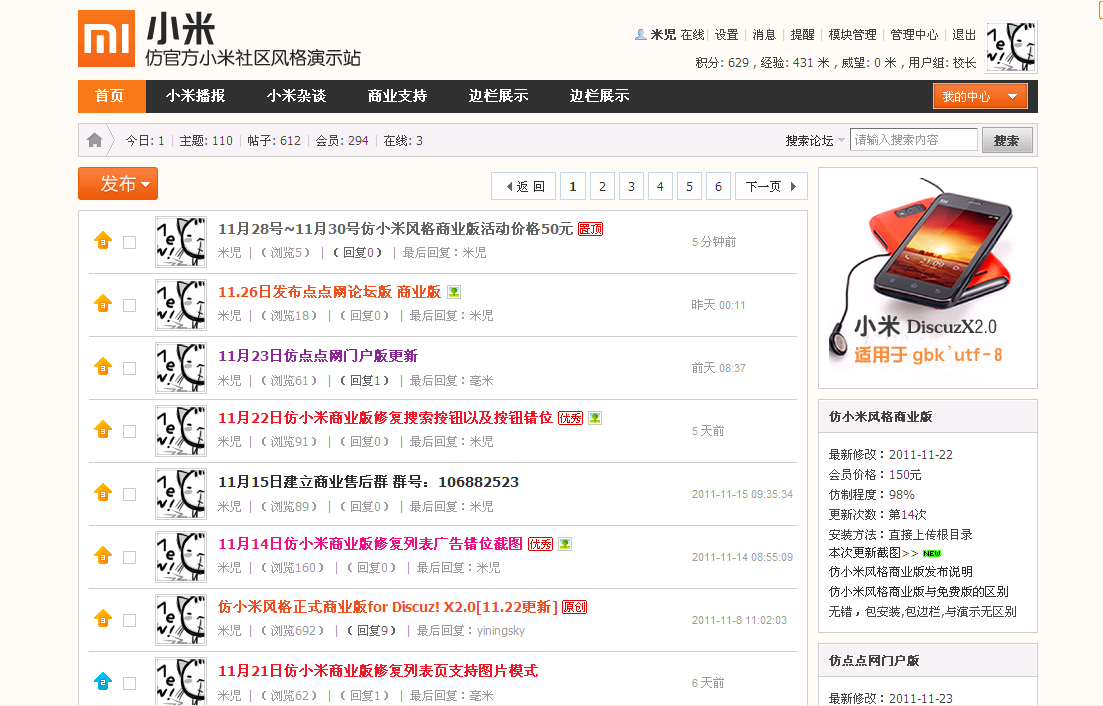Open the home breadcrumb house icon
The width and height of the screenshot is (1103, 706).
pyautogui.click(x=94, y=140)
